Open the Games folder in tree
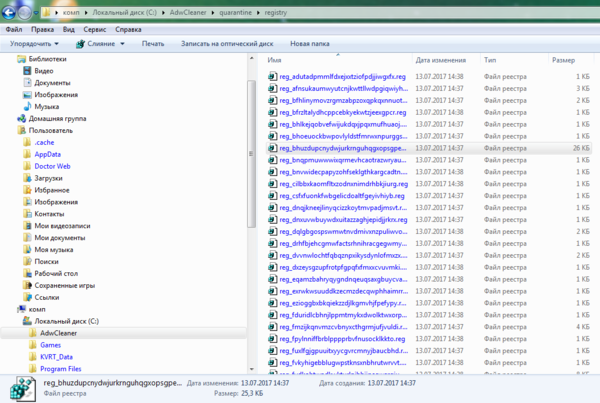Image resolution: width=600 pixels, height=403 pixels. click(51, 345)
